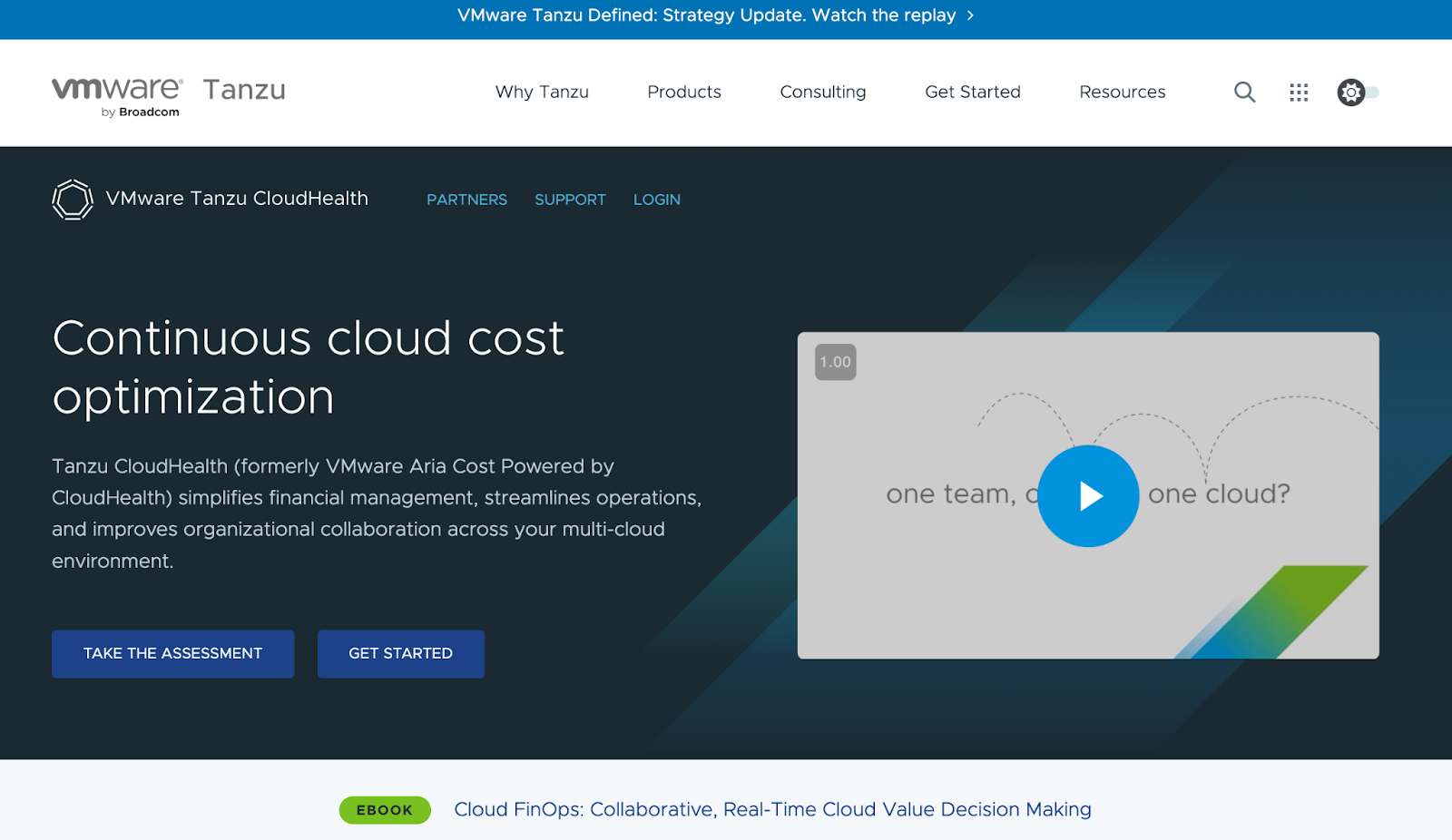Viewport: 1452px width, 840px height.
Task: Click the Tanzu wordmark in header
Action: 244,90
